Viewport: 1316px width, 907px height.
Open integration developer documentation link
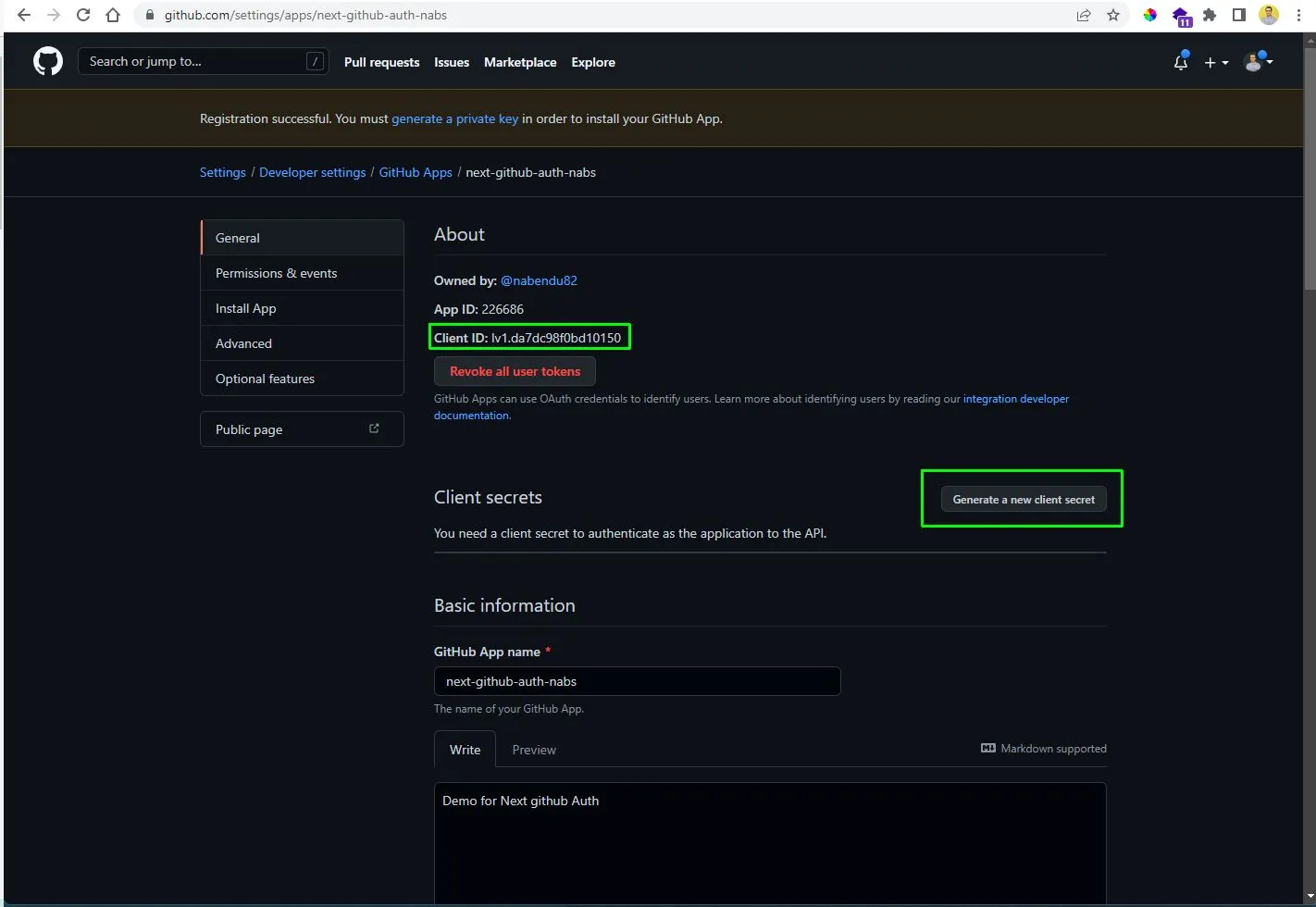click(1016, 399)
